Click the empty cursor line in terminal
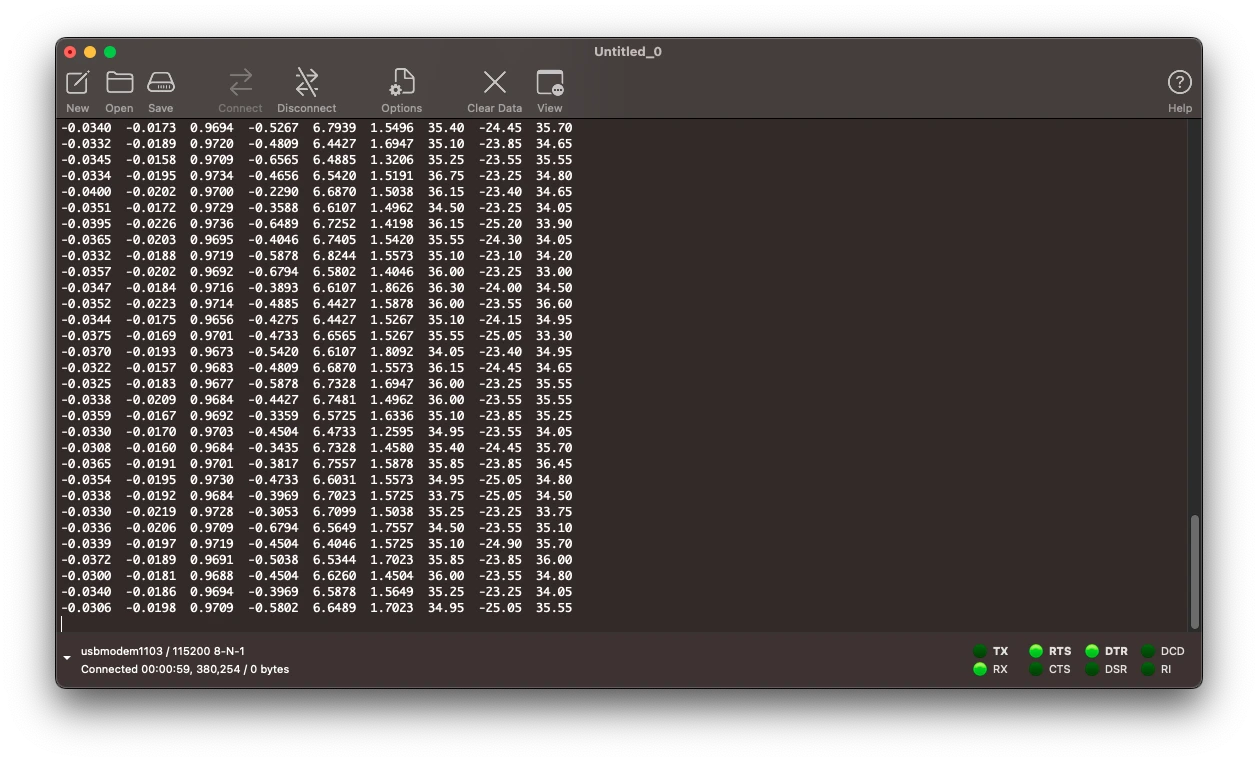The width and height of the screenshot is (1258, 762). (300, 624)
